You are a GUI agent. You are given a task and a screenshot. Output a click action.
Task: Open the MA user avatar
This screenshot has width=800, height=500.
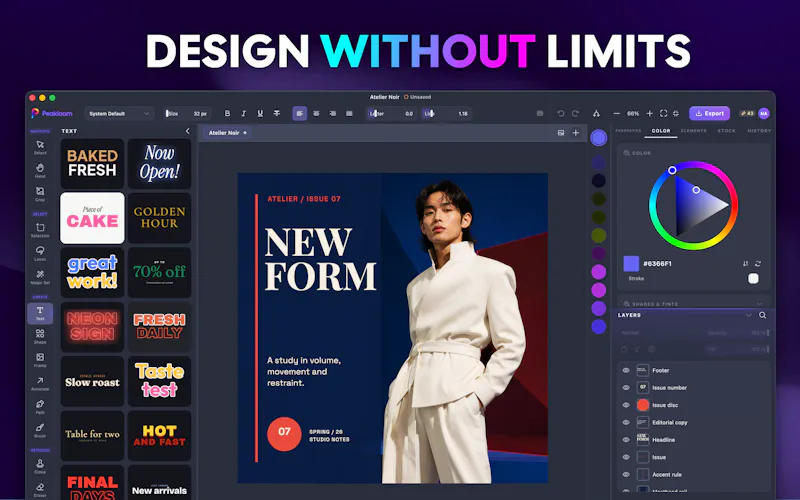coord(763,113)
